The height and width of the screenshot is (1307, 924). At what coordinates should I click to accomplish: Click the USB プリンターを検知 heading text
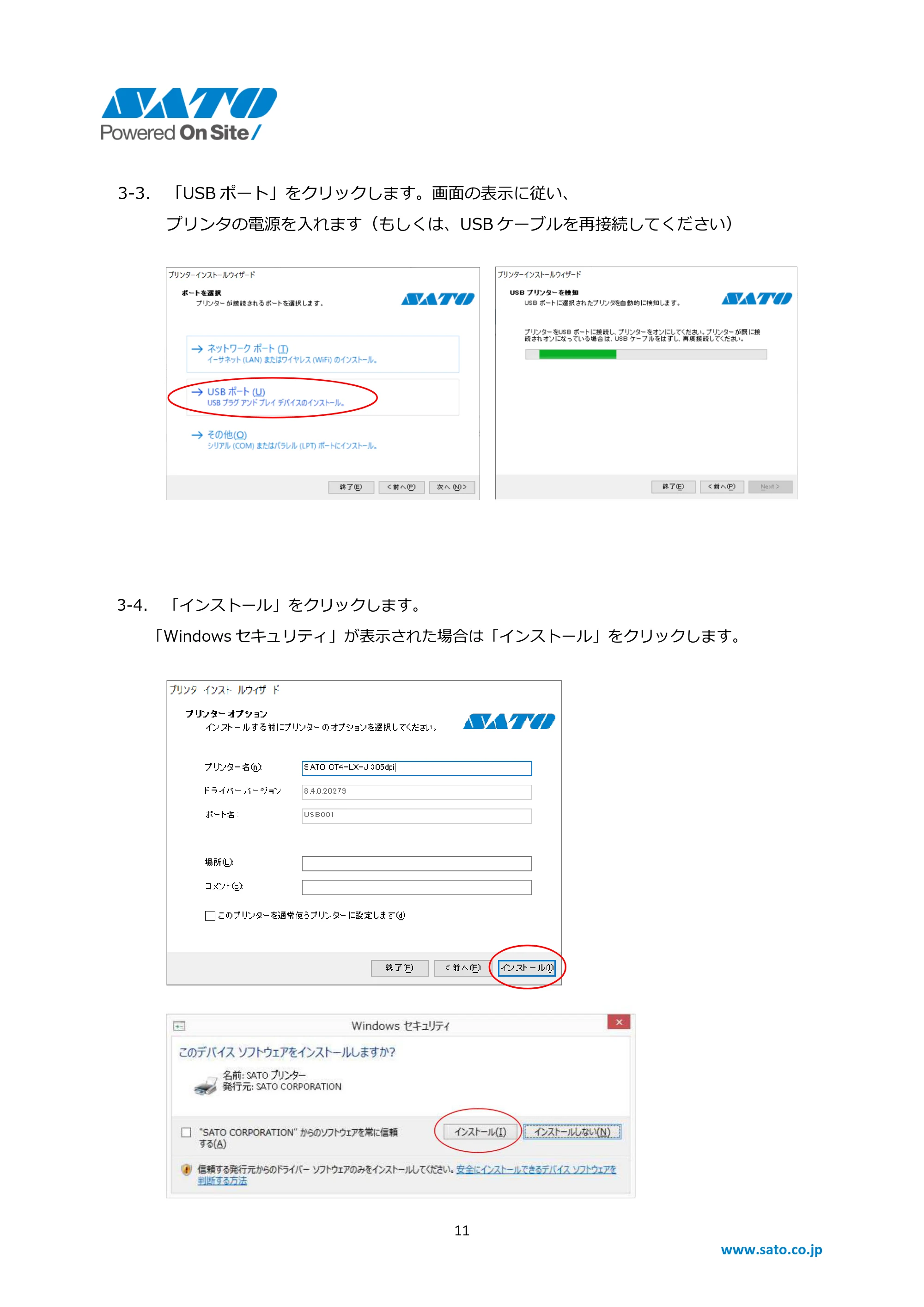click(544, 292)
